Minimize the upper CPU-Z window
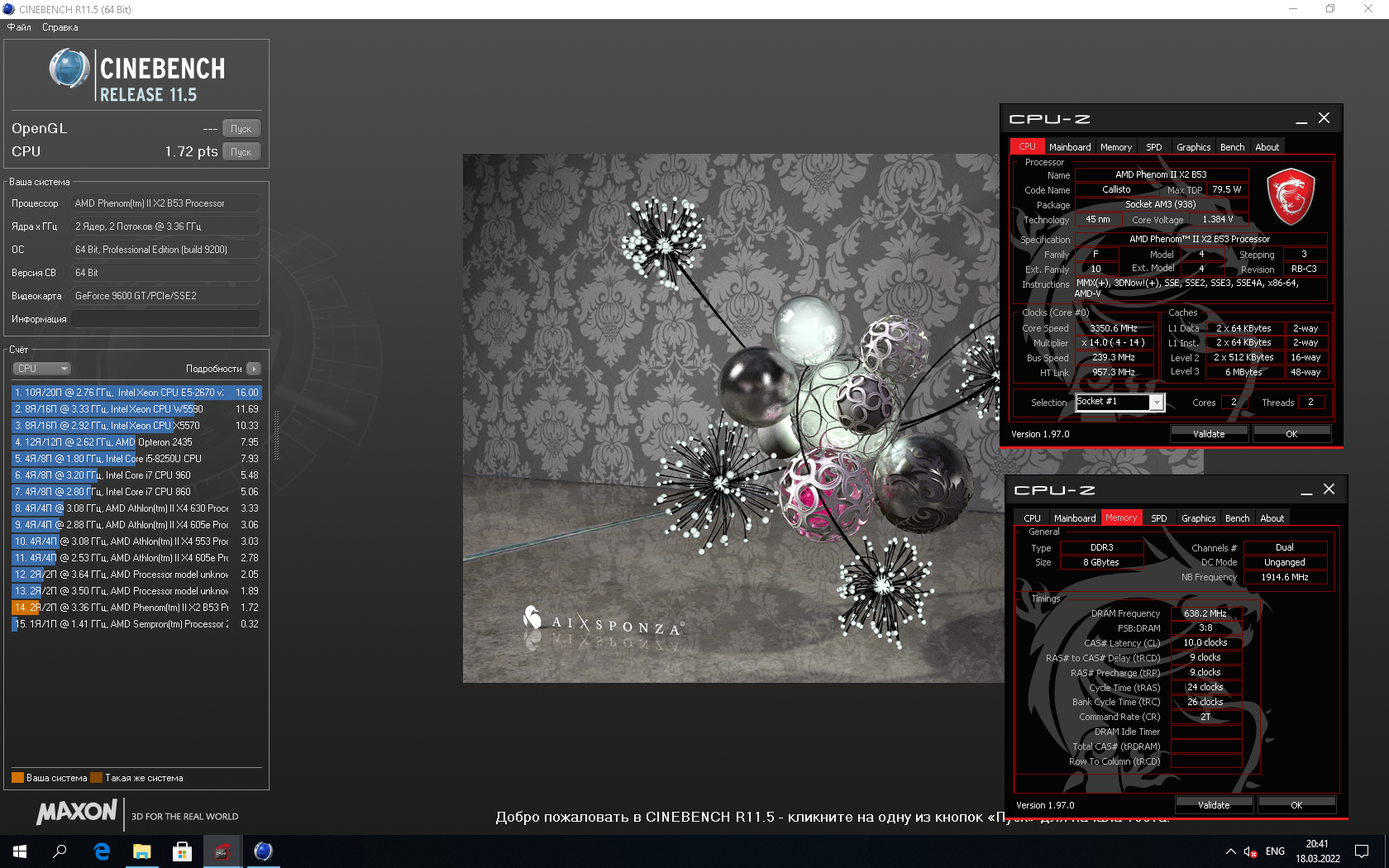This screenshot has width=1389, height=868. point(1301,120)
